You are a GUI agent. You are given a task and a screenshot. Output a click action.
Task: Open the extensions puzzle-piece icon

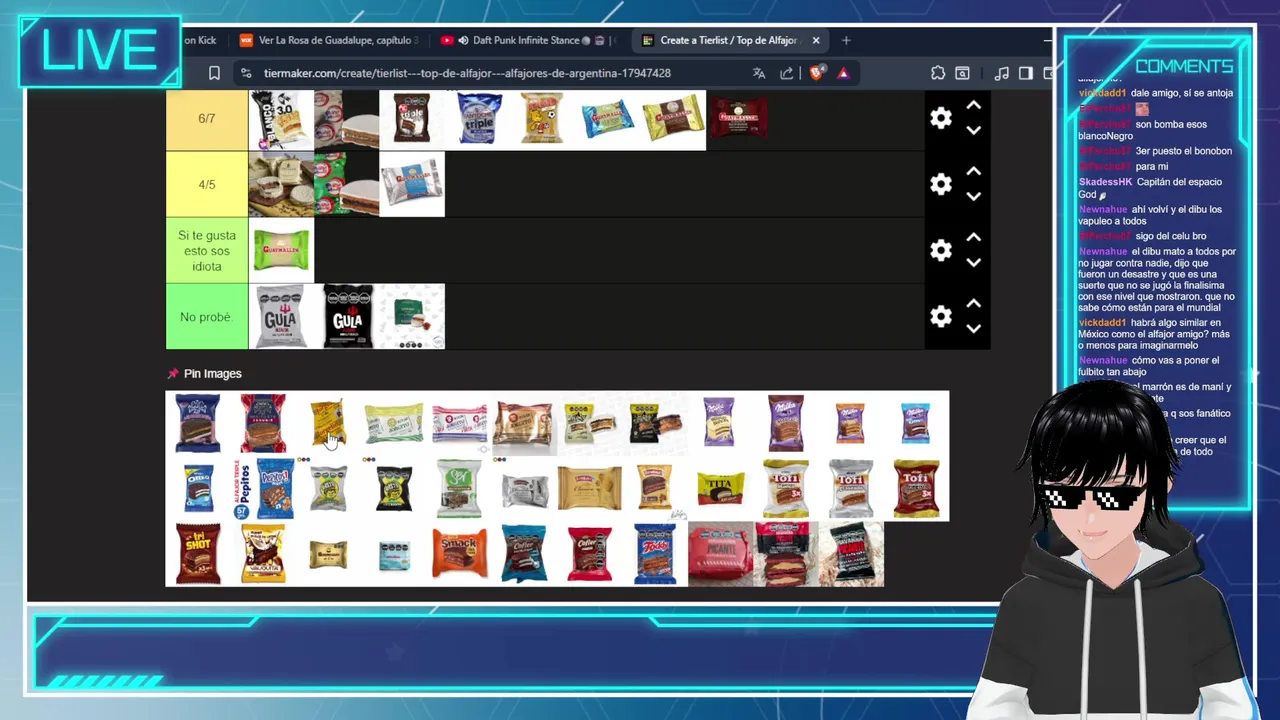click(x=937, y=73)
